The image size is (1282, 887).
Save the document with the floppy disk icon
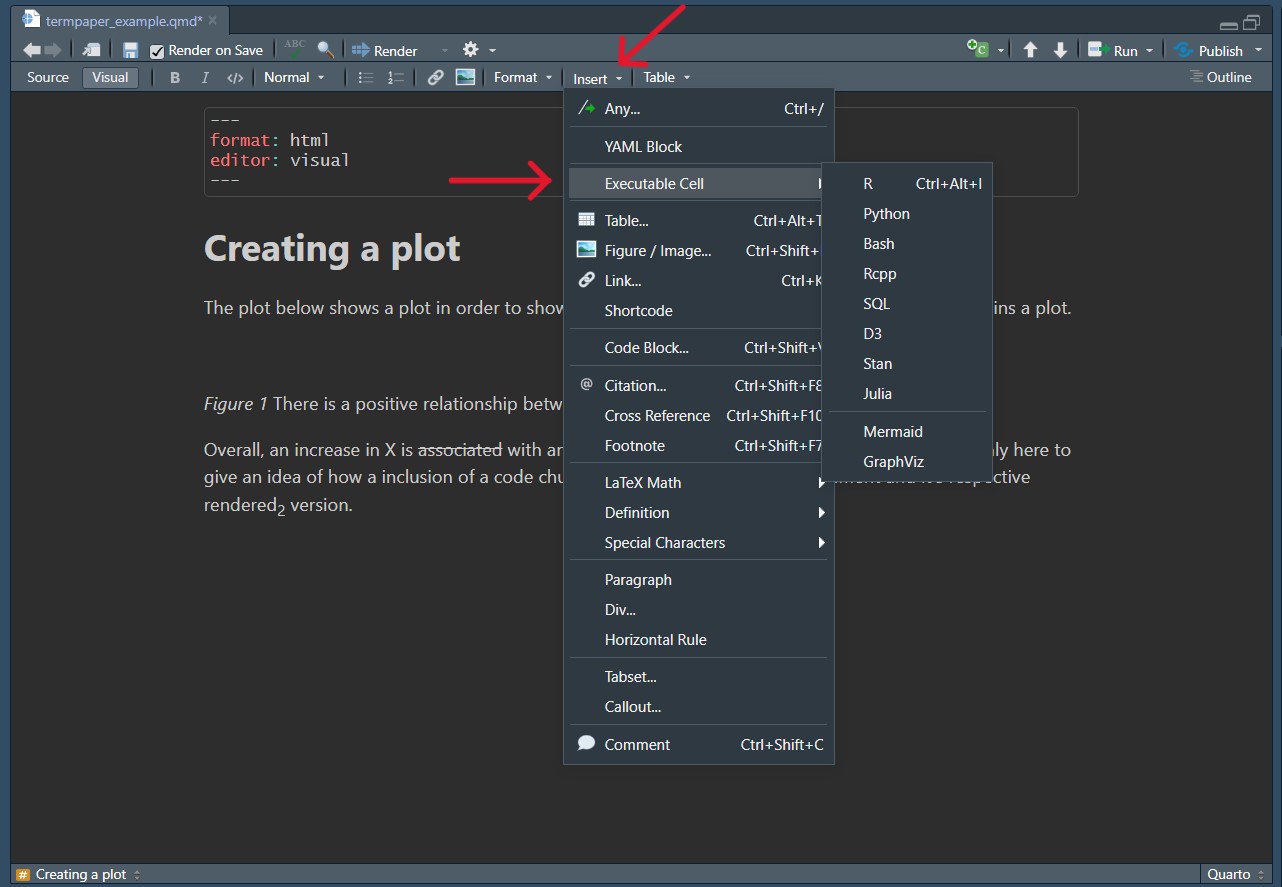coord(130,50)
